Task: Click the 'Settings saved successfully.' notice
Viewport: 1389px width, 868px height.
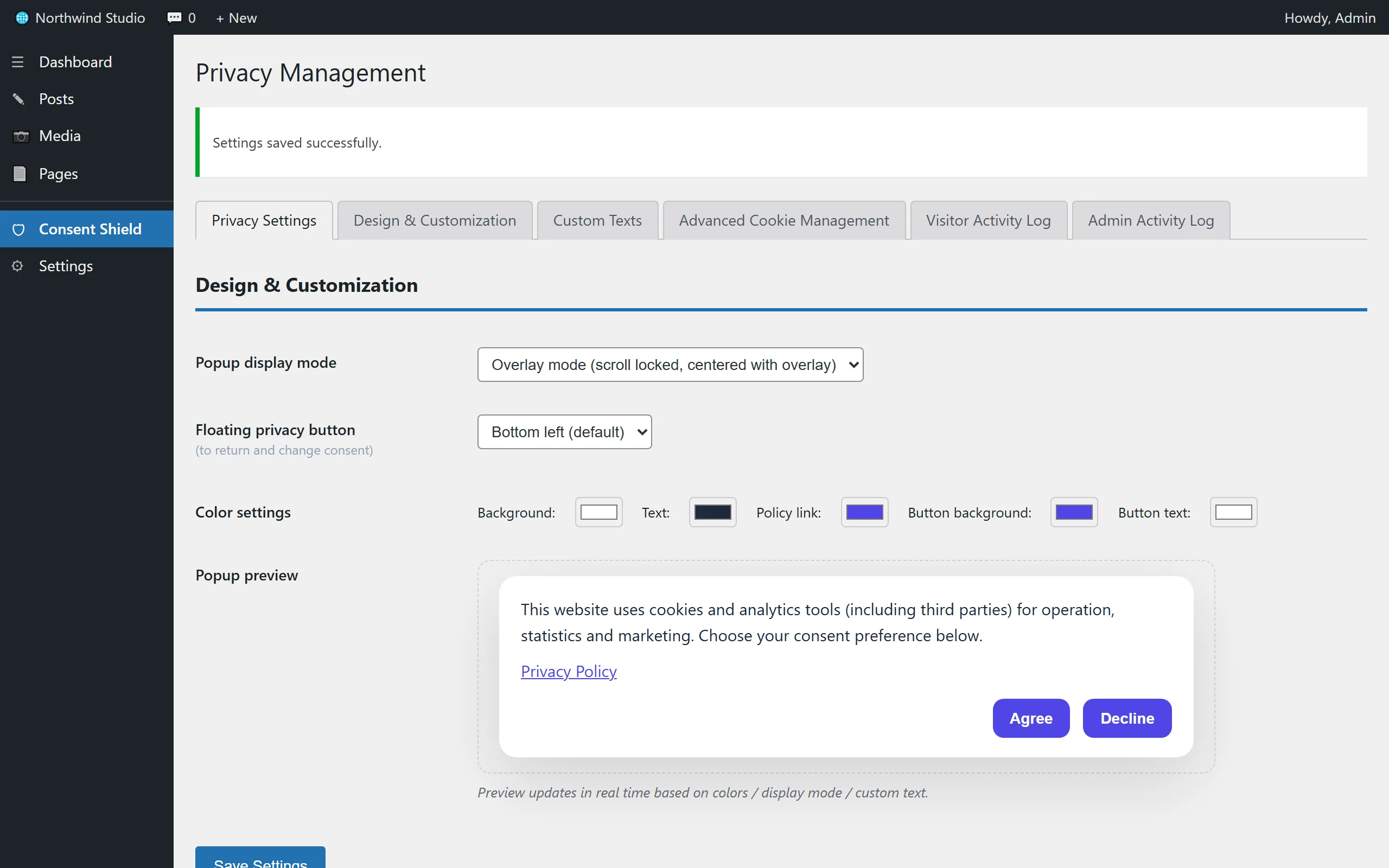Action: [x=781, y=142]
